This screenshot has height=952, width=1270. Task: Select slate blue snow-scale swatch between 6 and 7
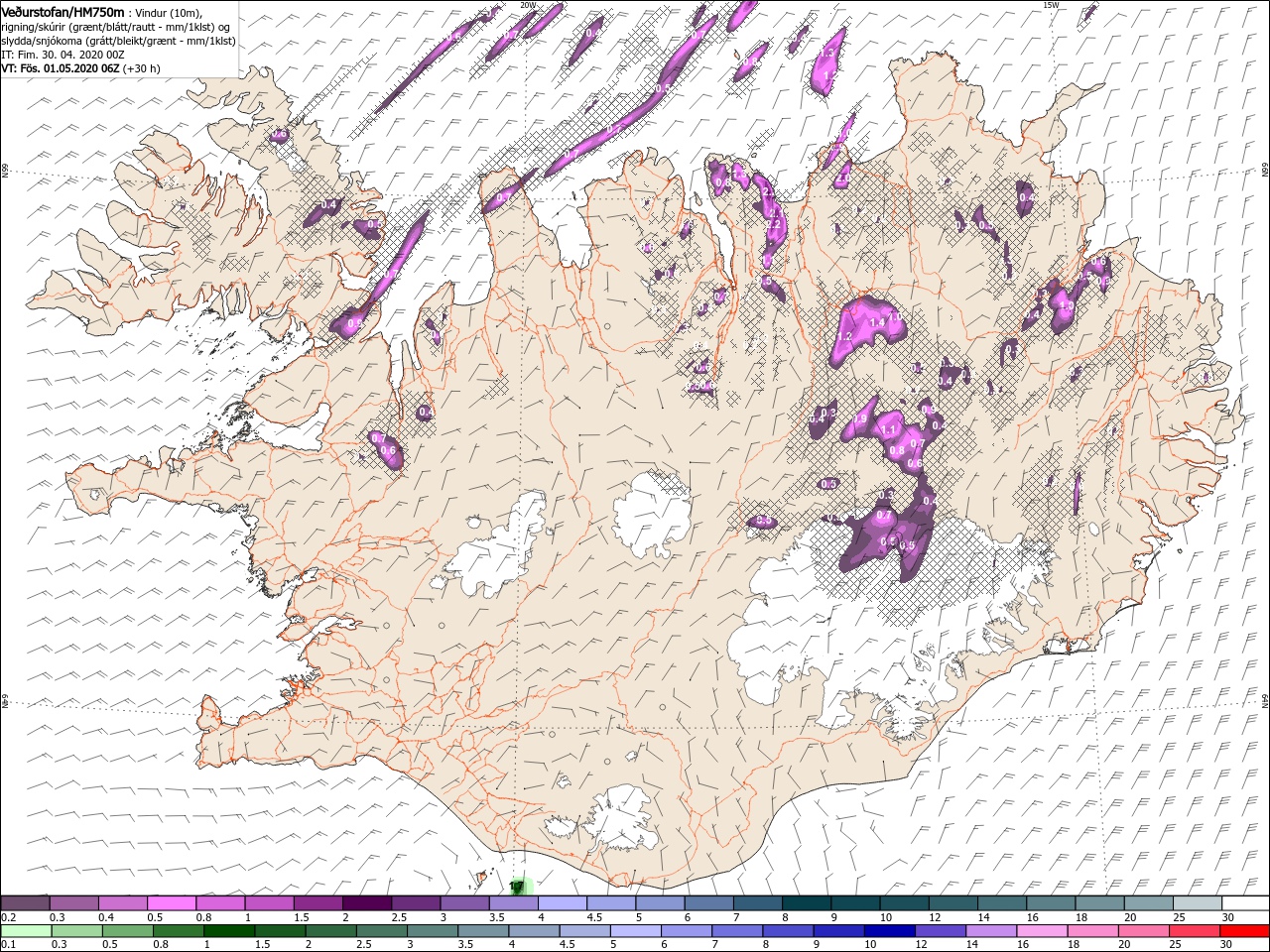click(x=708, y=903)
